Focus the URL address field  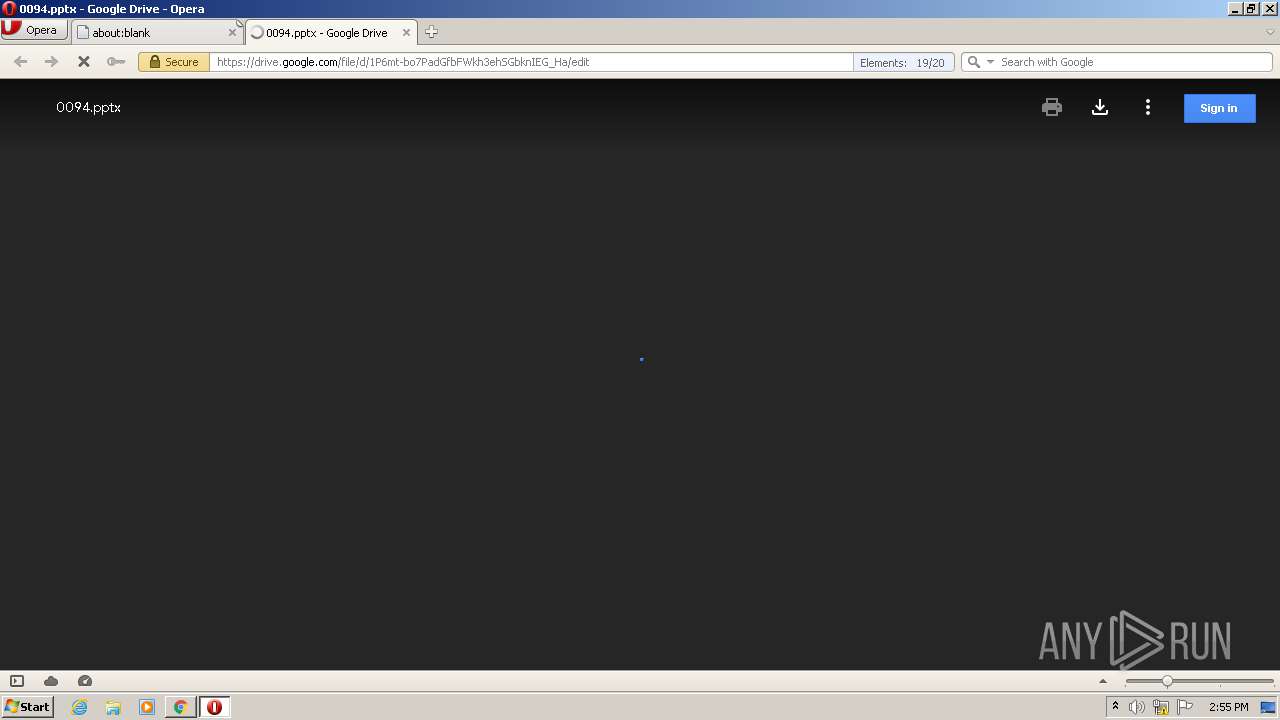pyautogui.click(x=530, y=62)
